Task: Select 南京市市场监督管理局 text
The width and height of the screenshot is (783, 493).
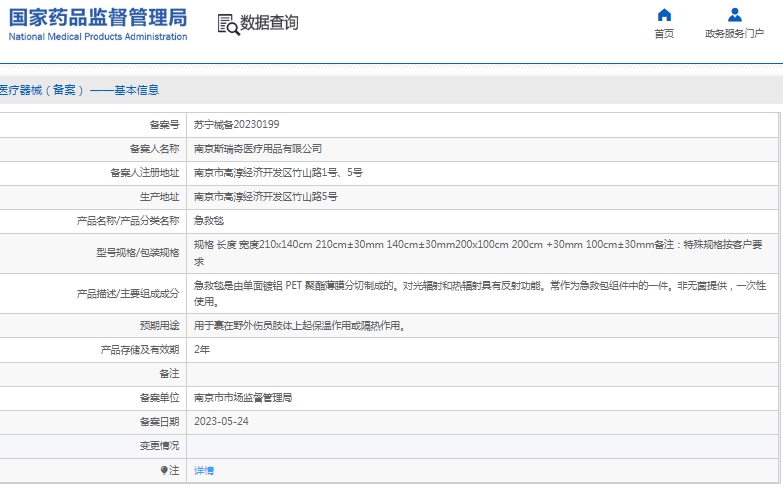Action: click(x=243, y=398)
